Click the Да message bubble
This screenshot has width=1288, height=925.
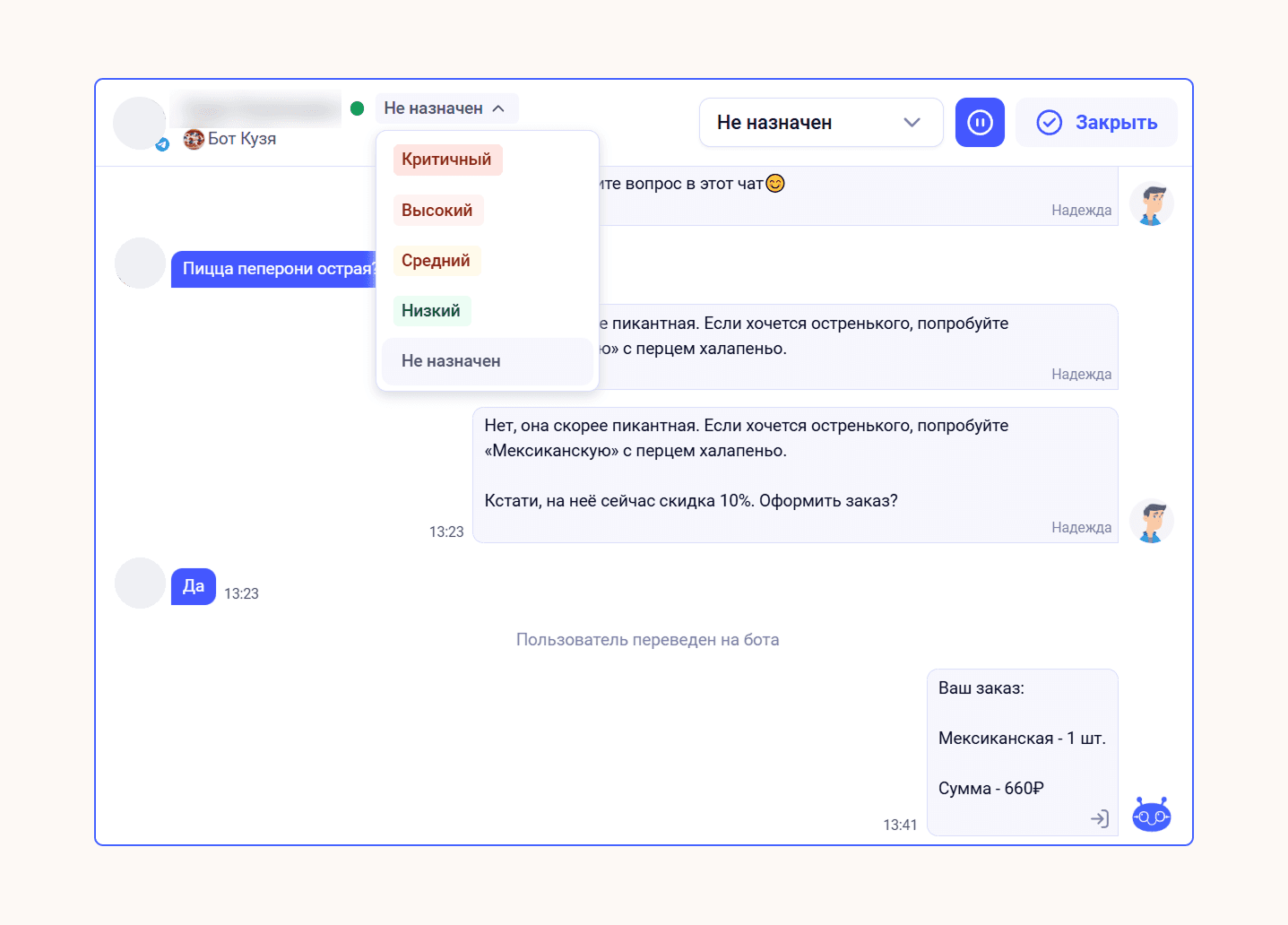pos(194,586)
